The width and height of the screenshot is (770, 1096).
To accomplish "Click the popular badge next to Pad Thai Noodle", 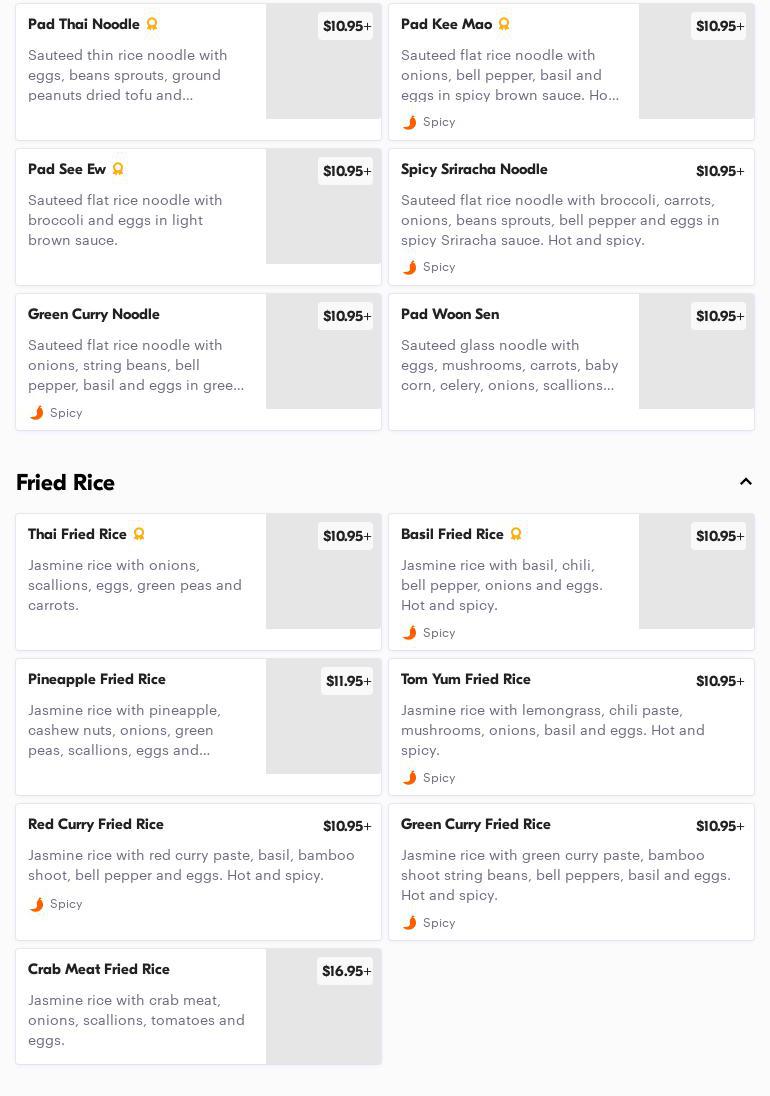I will (152, 24).
